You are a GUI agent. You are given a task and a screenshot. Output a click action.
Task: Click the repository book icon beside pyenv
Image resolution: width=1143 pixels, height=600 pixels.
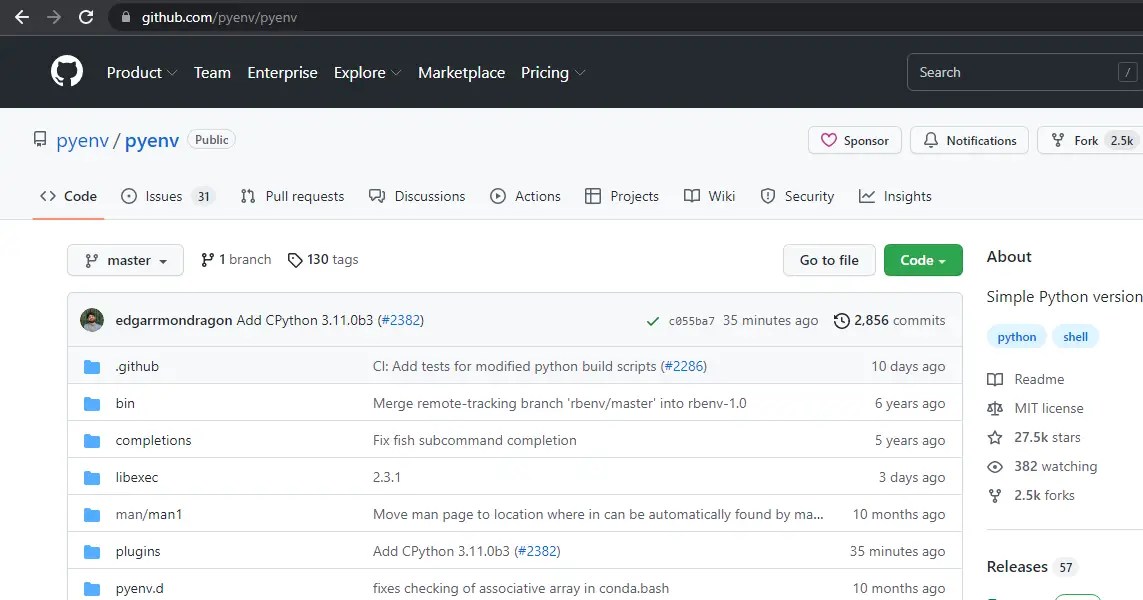pos(40,139)
